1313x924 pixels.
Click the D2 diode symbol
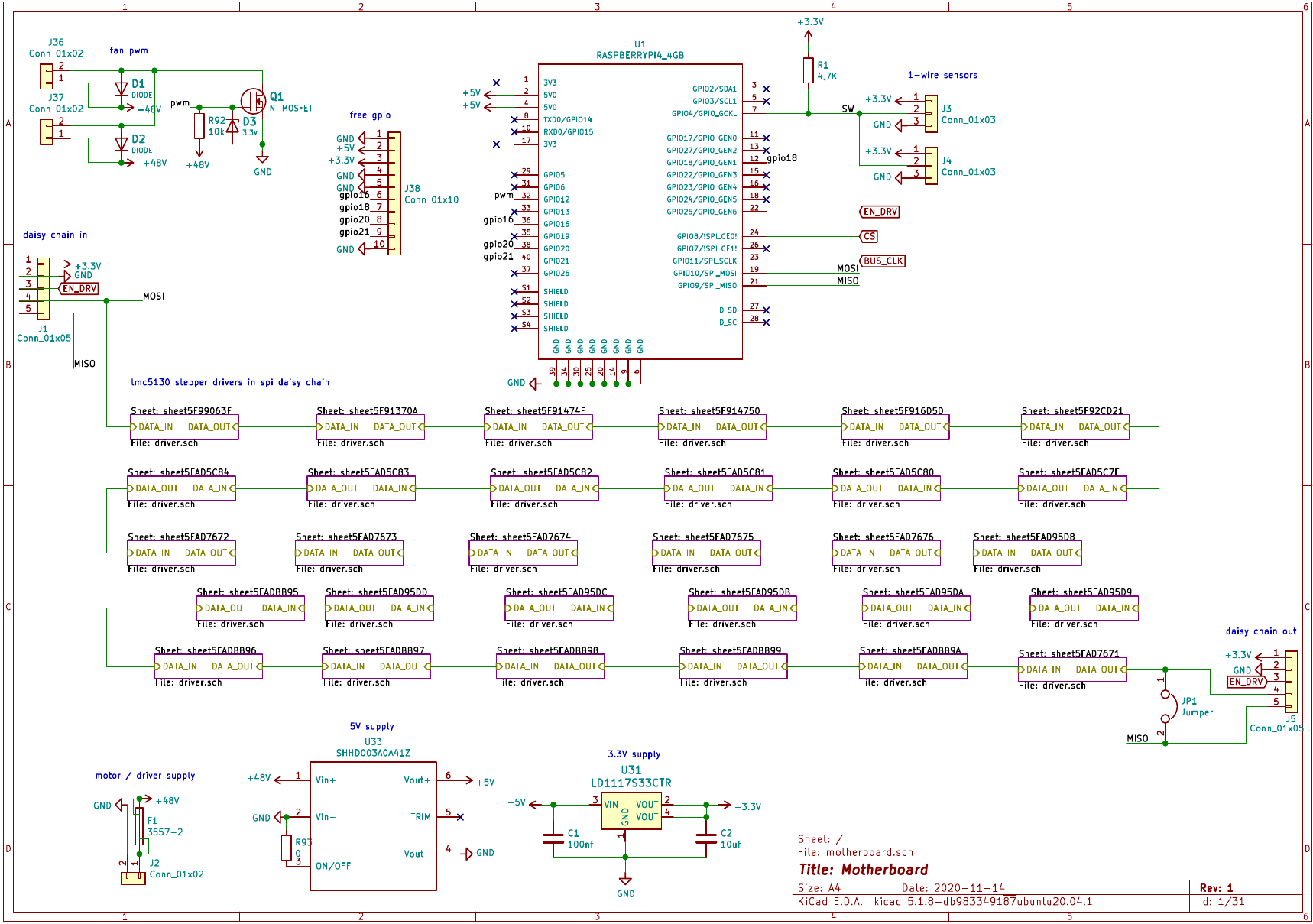121,144
